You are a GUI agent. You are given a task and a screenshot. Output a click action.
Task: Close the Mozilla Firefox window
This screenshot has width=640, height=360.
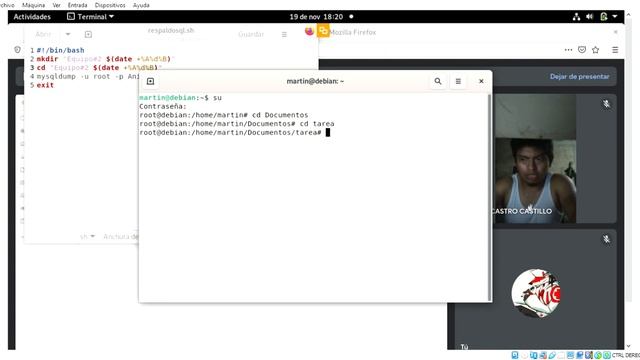pyautogui.click(x=616, y=32)
